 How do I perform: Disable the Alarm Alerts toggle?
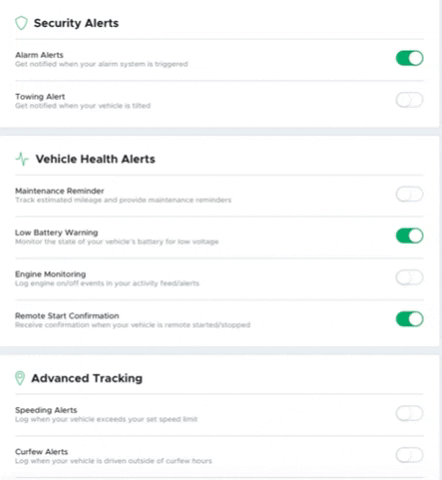410,58
